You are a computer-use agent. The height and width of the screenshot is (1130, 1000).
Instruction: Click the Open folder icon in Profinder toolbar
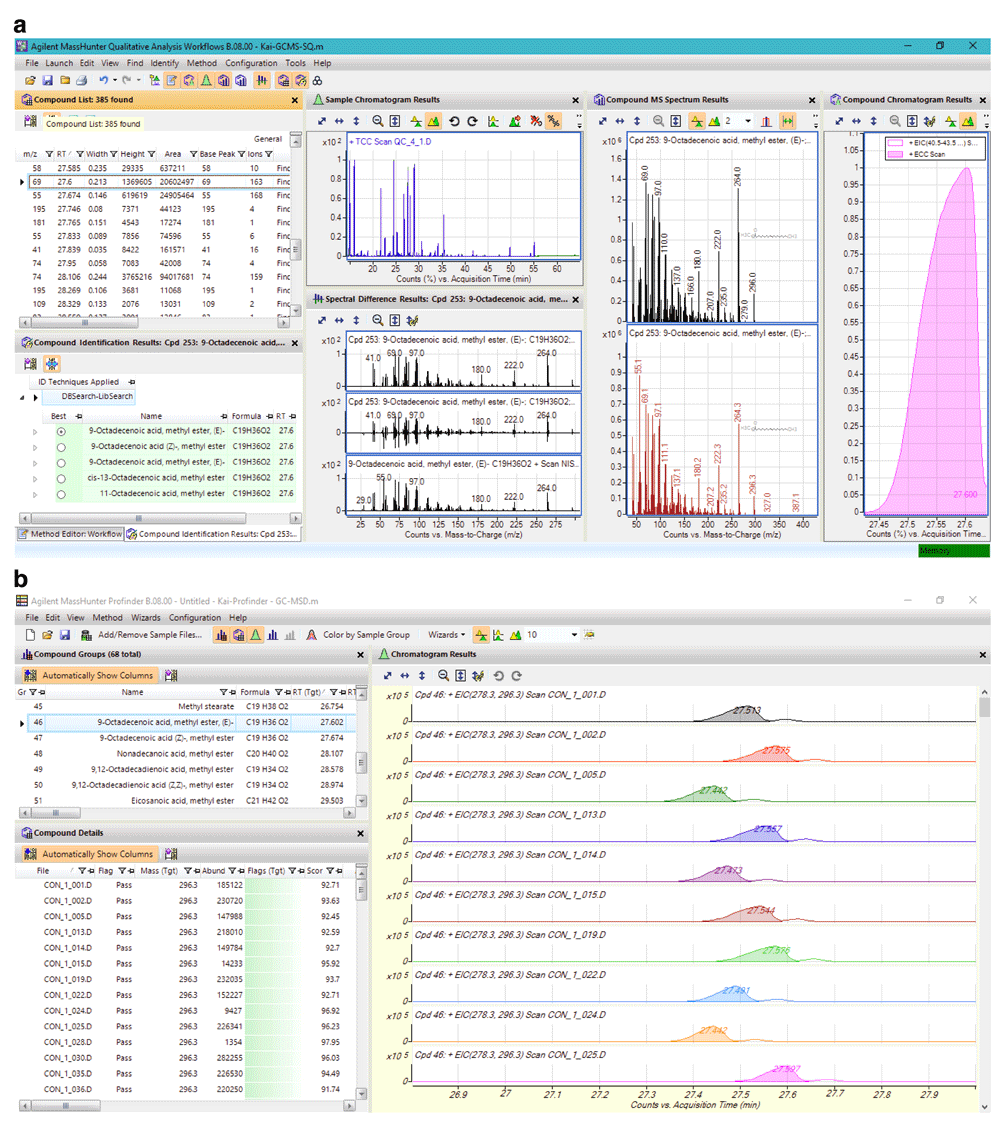pyautogui.click(x=48, y=635)
